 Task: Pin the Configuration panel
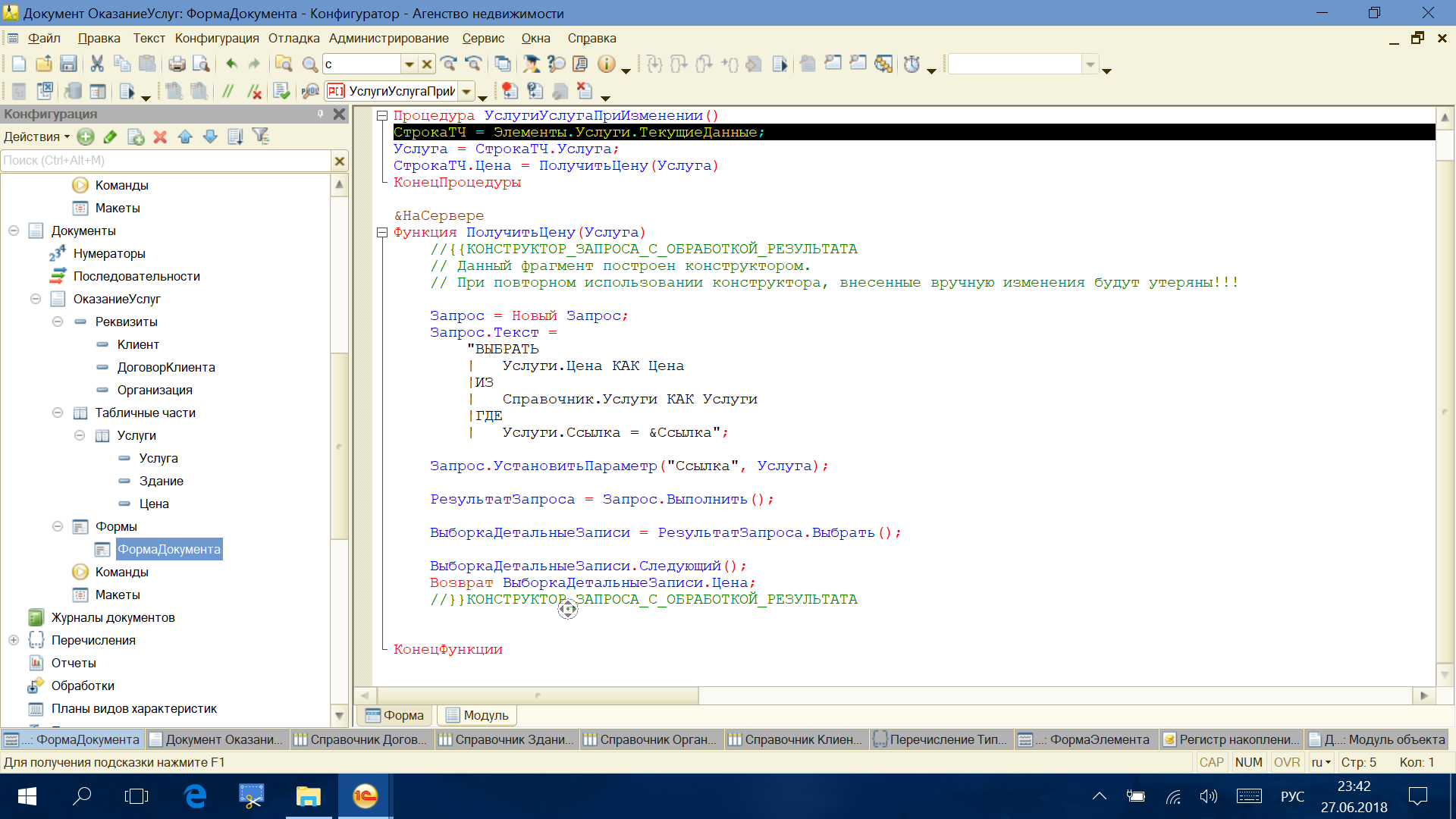pyautogui.click(x=321, y=114)
